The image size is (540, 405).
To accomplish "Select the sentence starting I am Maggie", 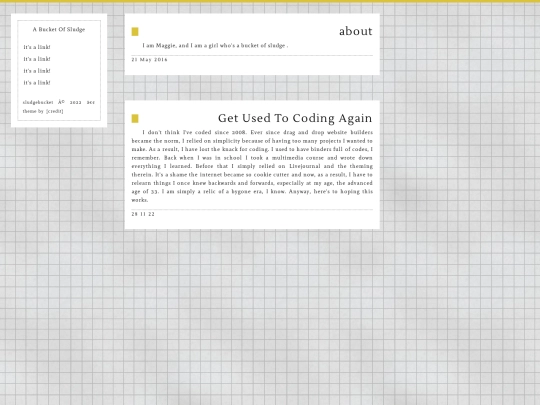I will tap(215, 45).
